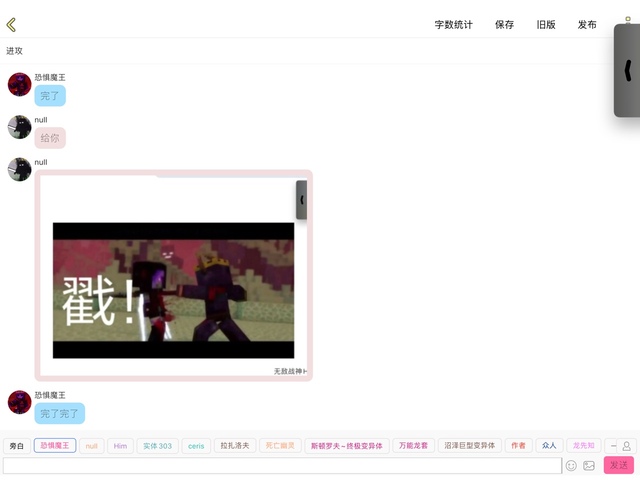This screenshot has width=640, height=480.
Task: Expand more characters with the dash button
Action: pyautogui.click(x=613, y=446)
